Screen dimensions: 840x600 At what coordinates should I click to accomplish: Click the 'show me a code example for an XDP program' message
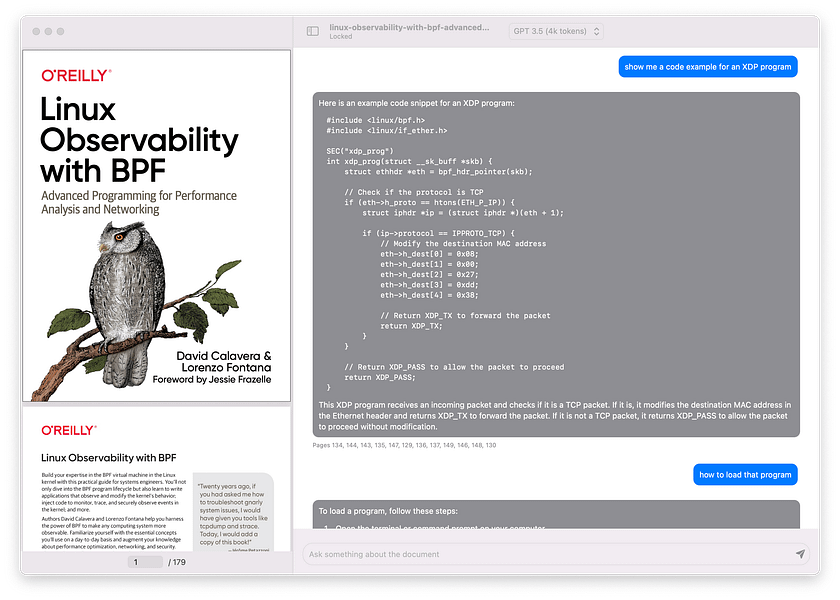click(x=708, y=67)
